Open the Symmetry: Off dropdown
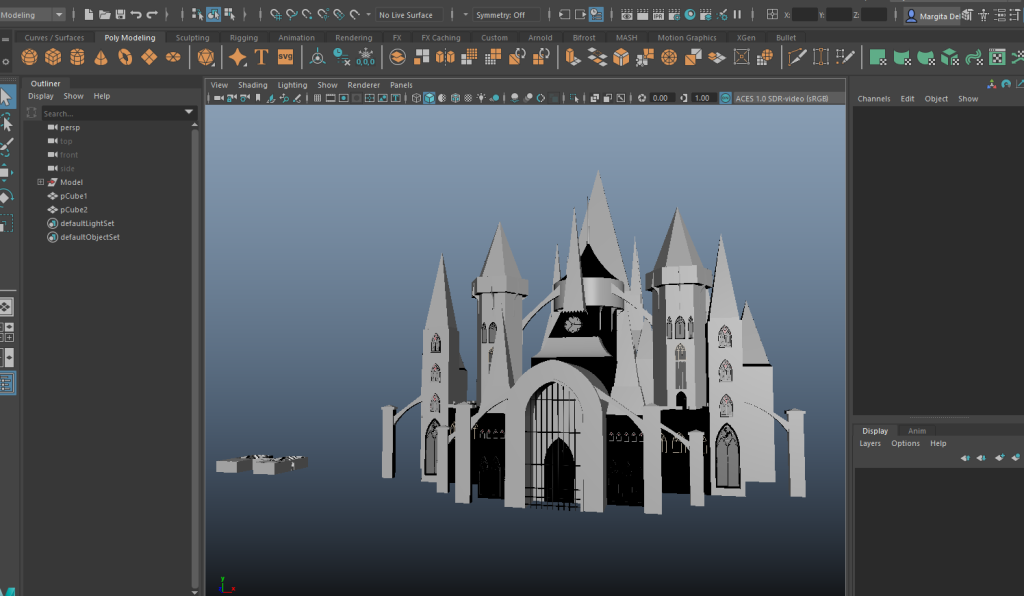The image size is (1024, 596). coord(507,14)
